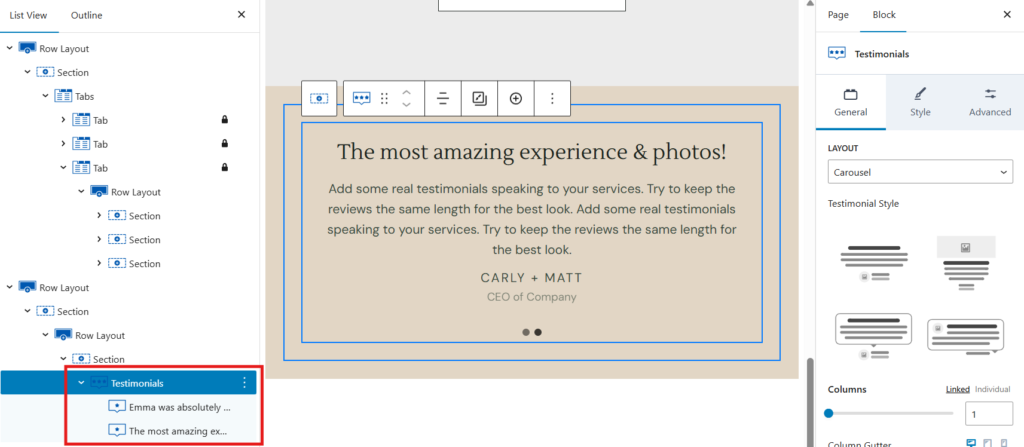Click the Columns number input field
The image size is (1024, 447).
989,414
